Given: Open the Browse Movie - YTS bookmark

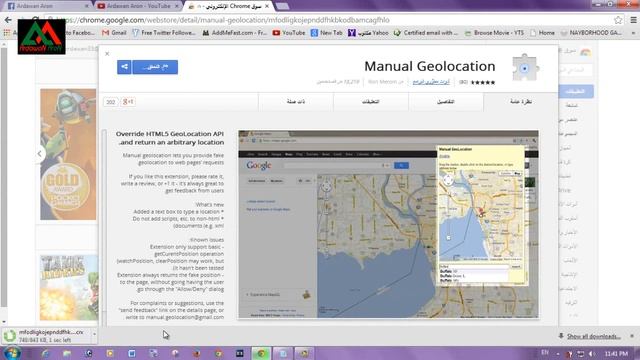Looking at the screenshot, I should [x=494, y=33].
